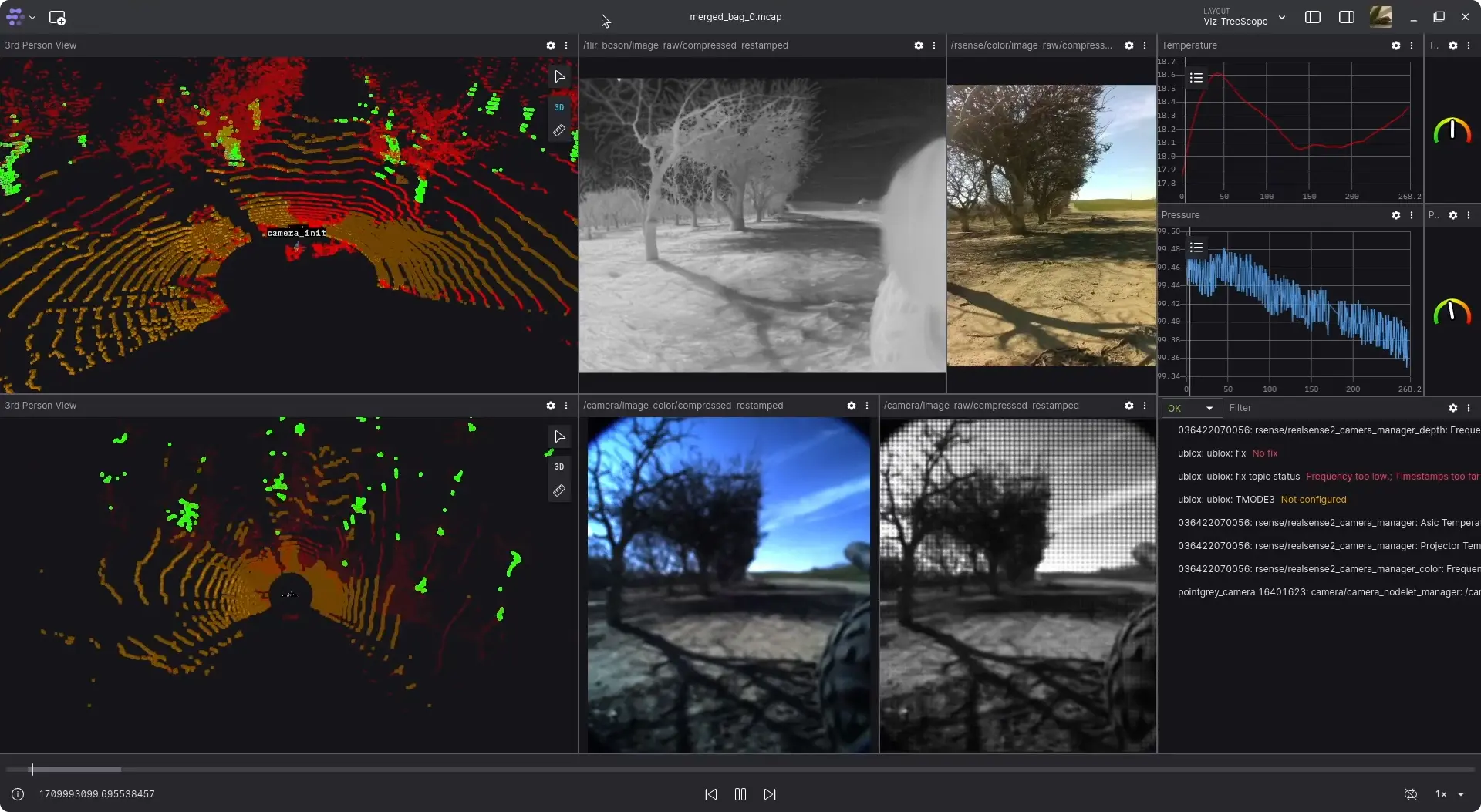
Task: Open the Pressure panel three-dot menu
Action: (x=1412, y=215)
